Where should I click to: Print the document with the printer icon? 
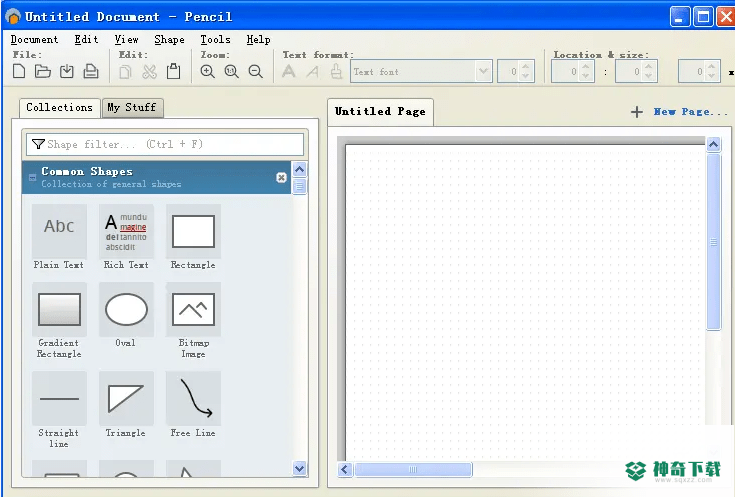pyautogui.click(x=90, y=71)
